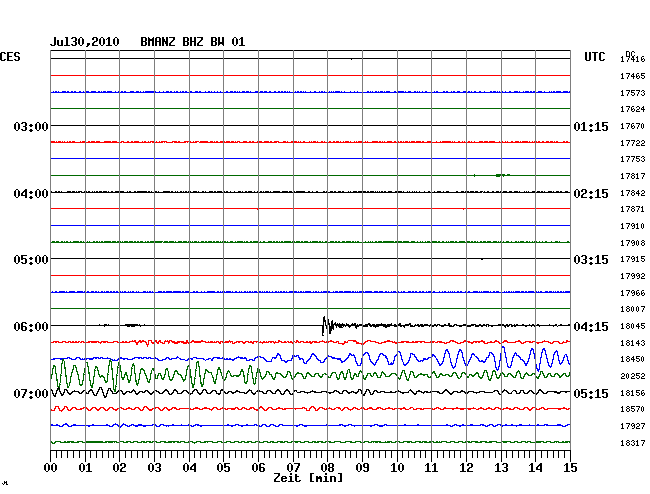
Task: Click the station label "BMANZ BHZ BW 01"
Action: (x=193, y=42)
